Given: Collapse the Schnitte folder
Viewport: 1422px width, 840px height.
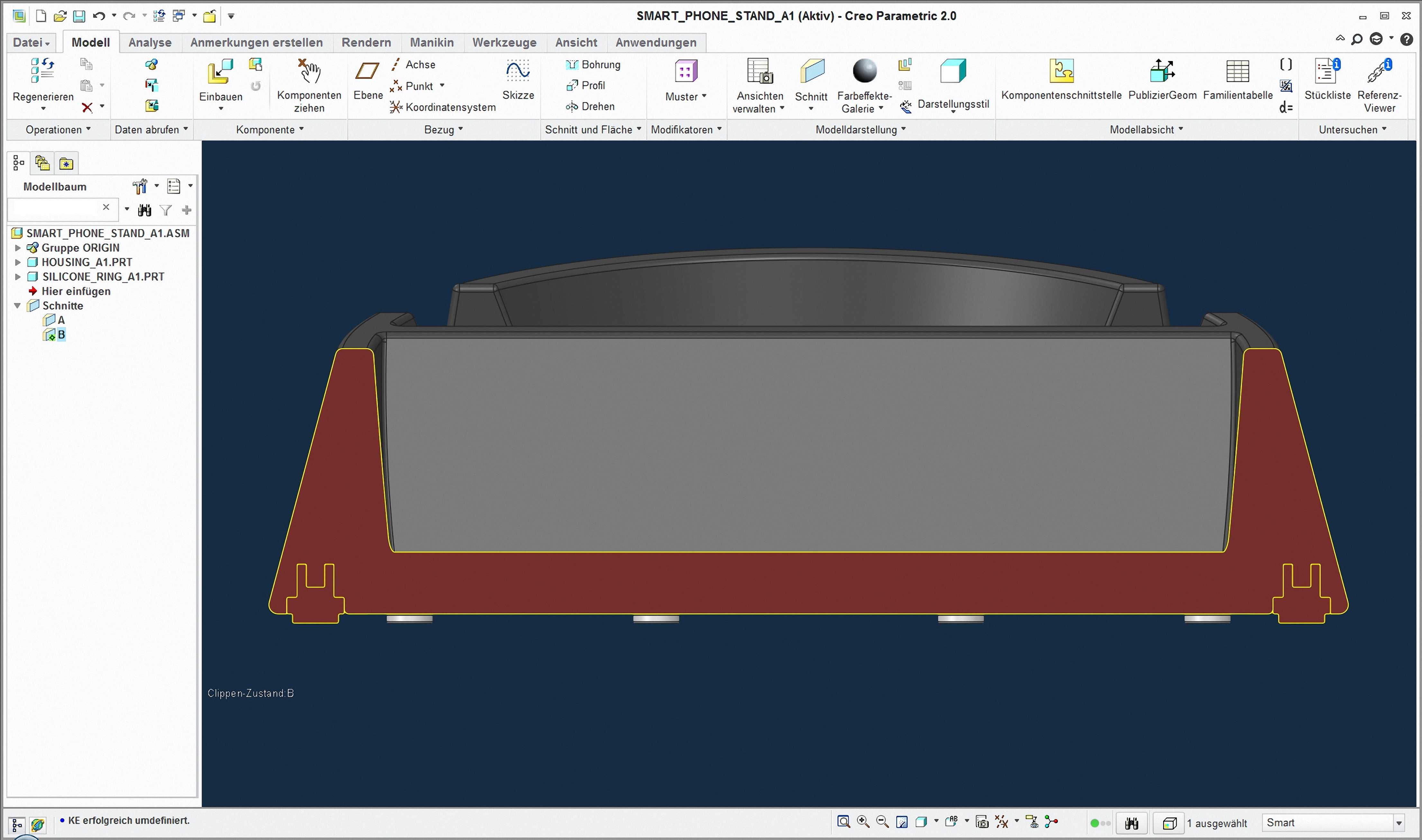Looking at the screenshot, I should point(18,306).
